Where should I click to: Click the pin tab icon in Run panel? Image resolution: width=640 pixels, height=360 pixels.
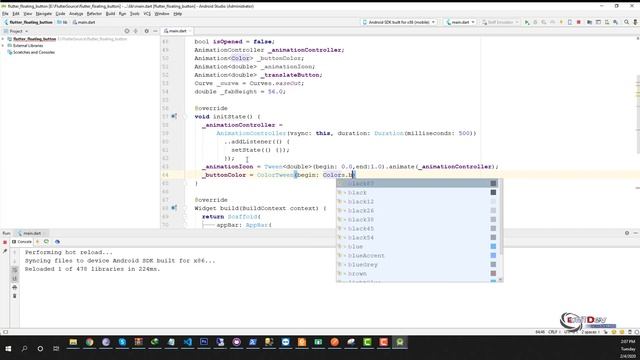[x=5, y=252]
